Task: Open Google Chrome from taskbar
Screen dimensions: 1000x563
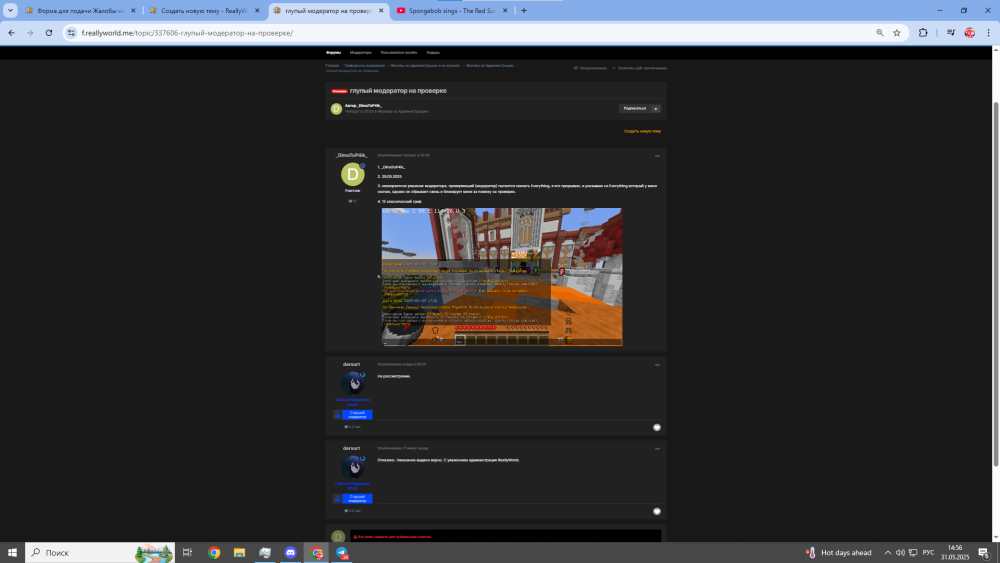Action: (x=214, y=552)
